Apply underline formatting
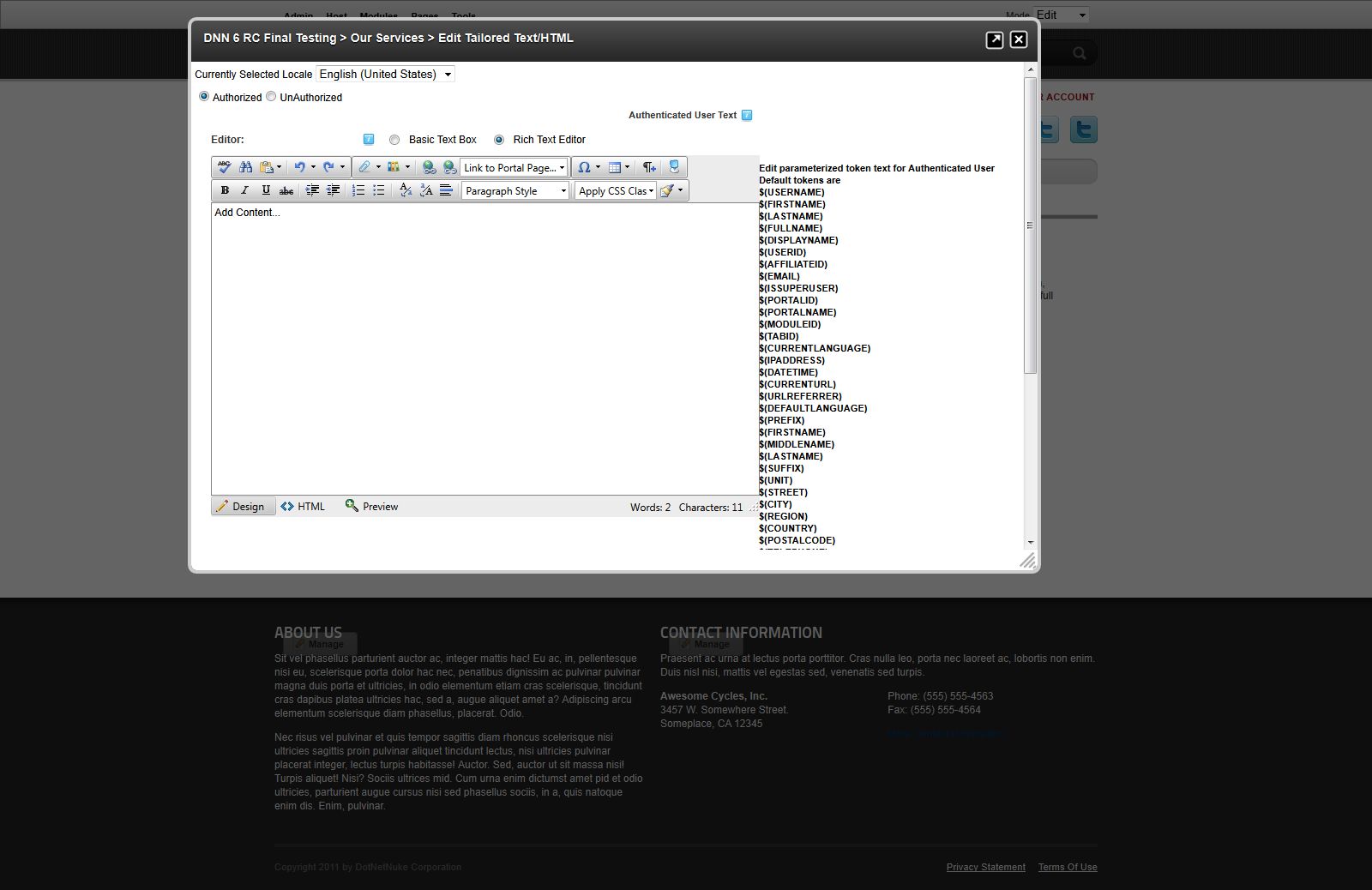Image resolution: width=1372 pixels, height=890 pixels. [266, 190]
